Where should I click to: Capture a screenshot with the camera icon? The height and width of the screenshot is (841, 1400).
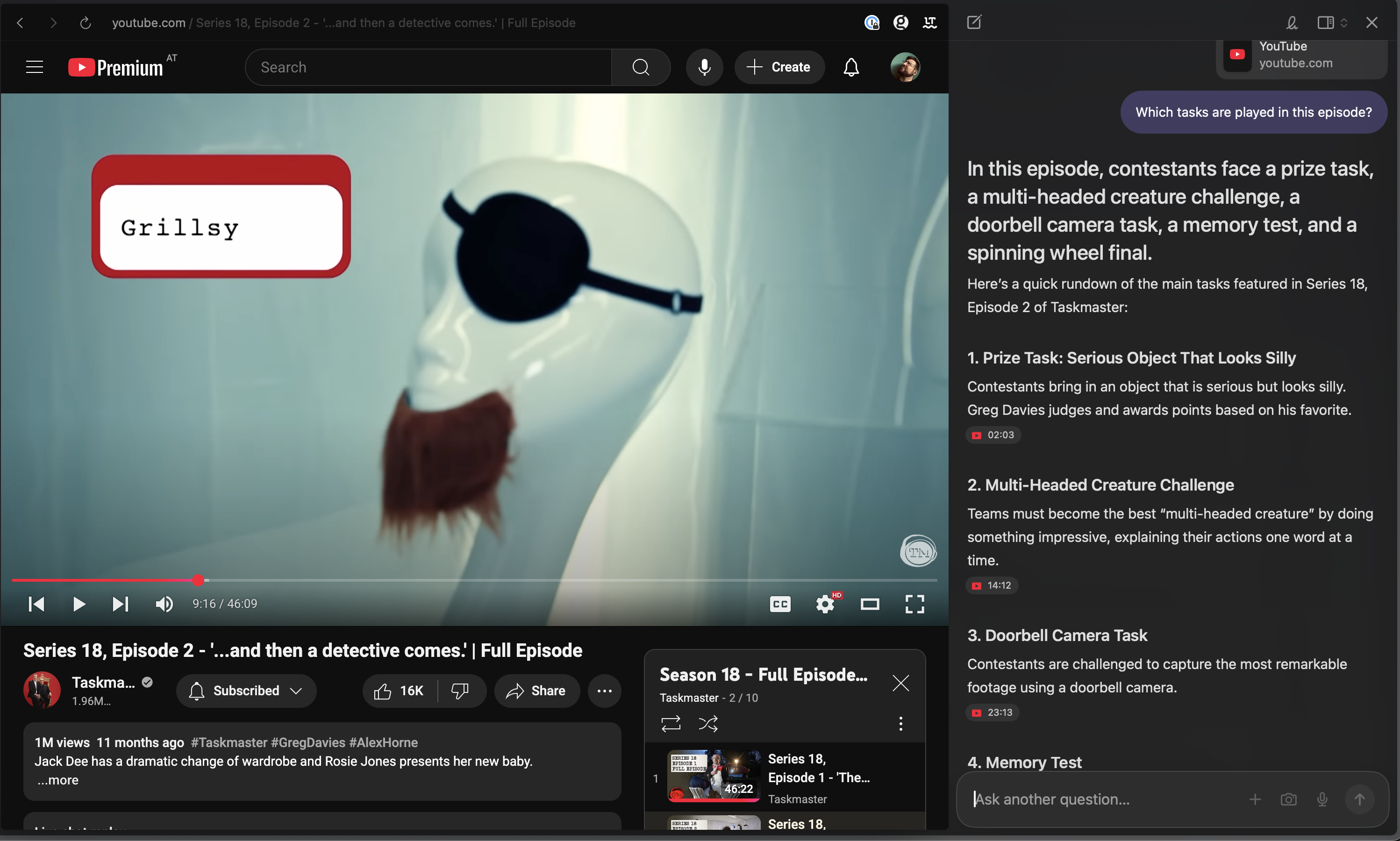(1288, 799)
